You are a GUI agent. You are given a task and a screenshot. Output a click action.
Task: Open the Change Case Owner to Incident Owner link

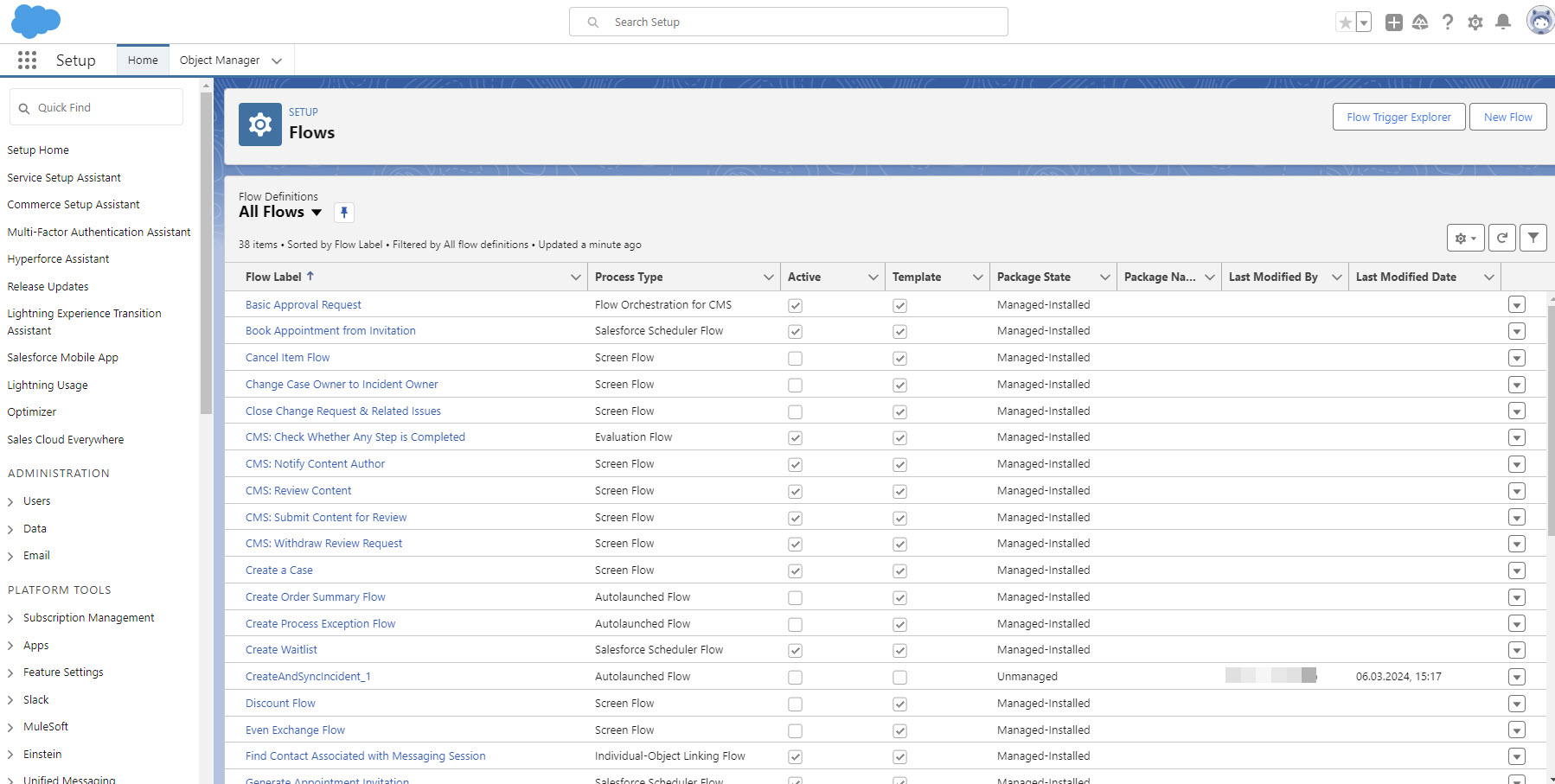[342, 385]
